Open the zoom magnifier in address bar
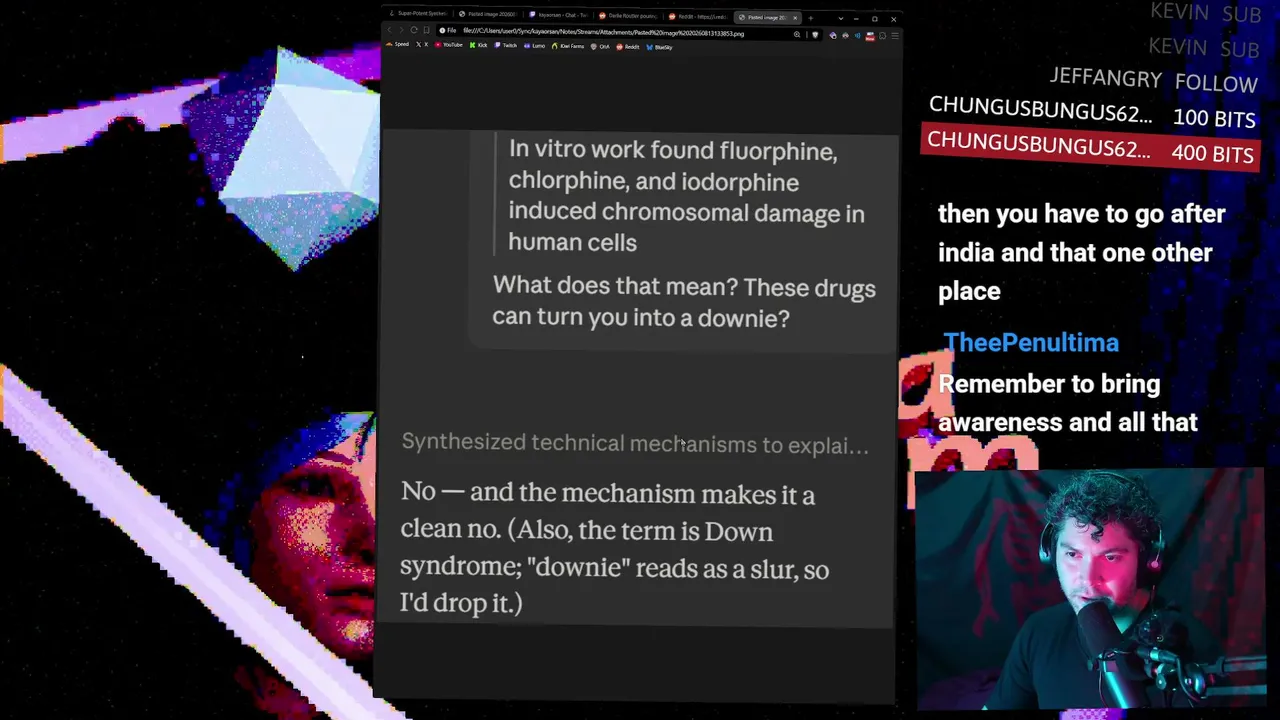The image size is (1280, 720). click(797, 34)
